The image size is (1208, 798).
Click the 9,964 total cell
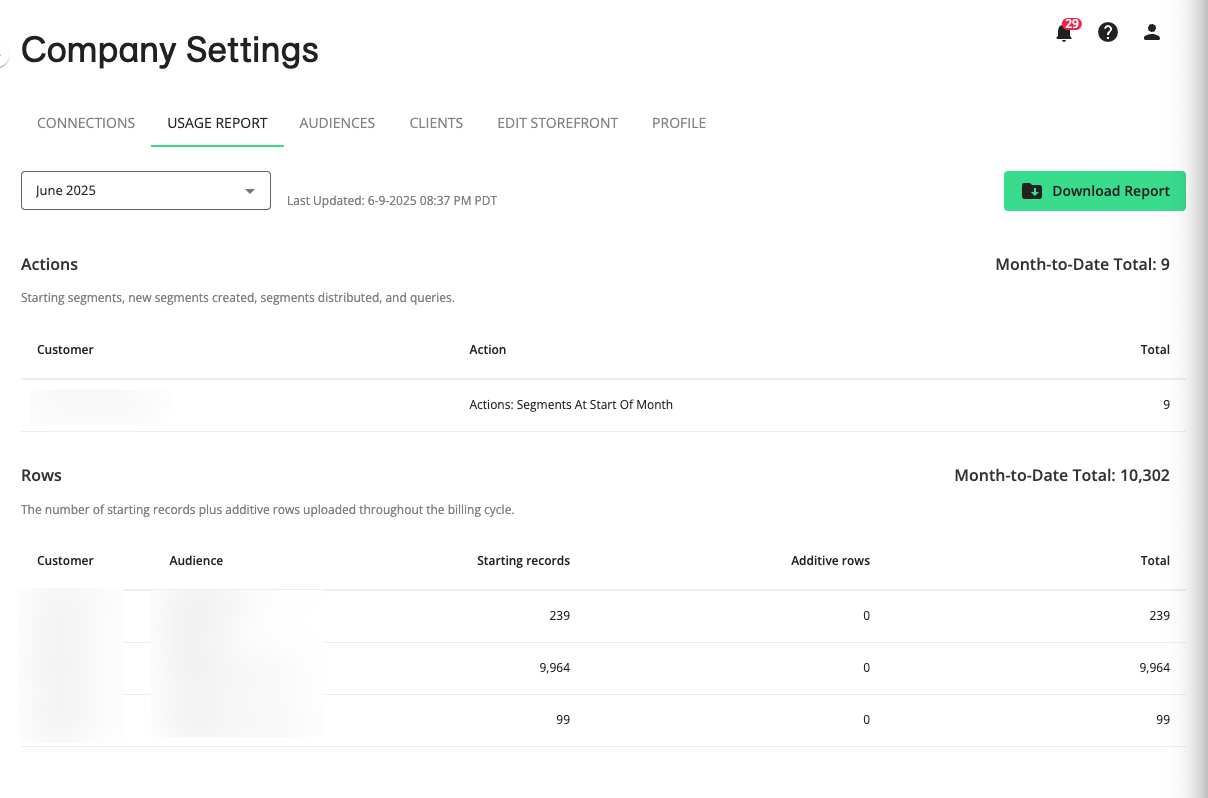(1154, 668)
